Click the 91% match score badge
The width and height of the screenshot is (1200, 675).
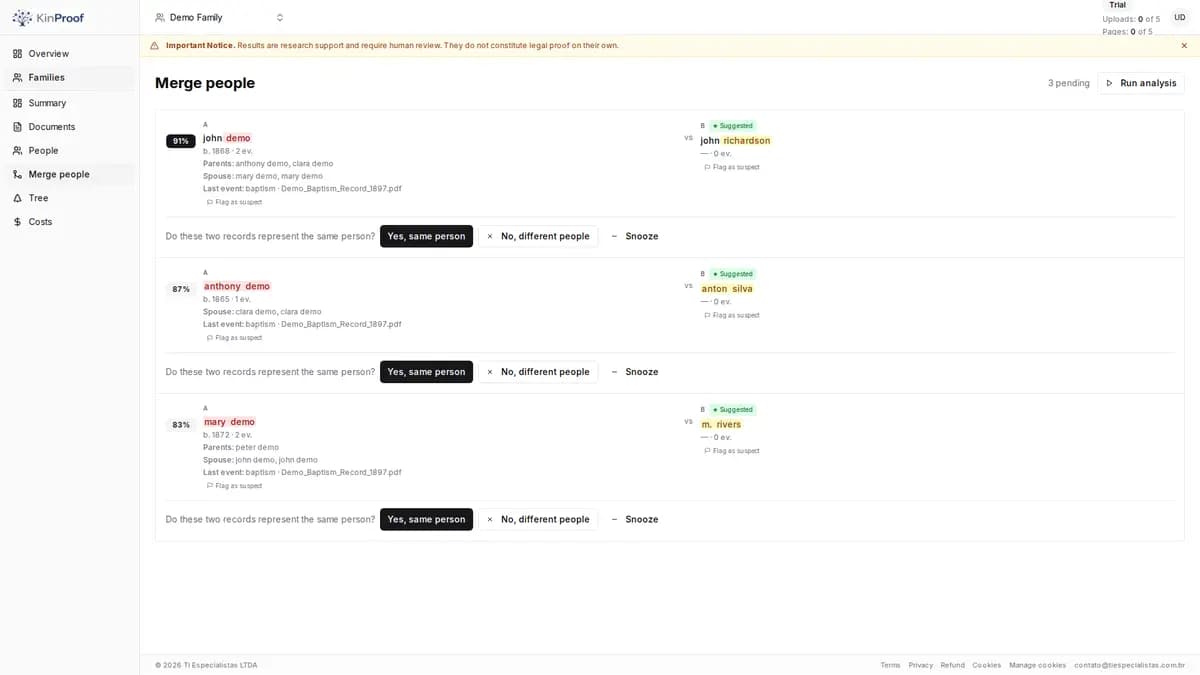[181, 141]
